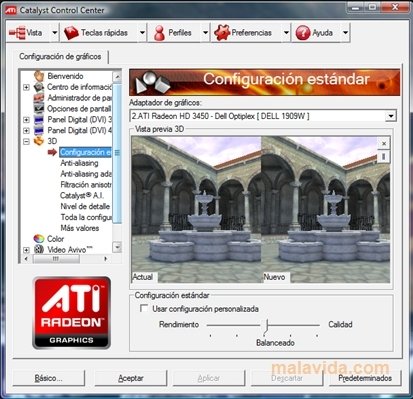
Task: Open Teclas rápidas red hotkey icon
Action: [x=71, y=33]
